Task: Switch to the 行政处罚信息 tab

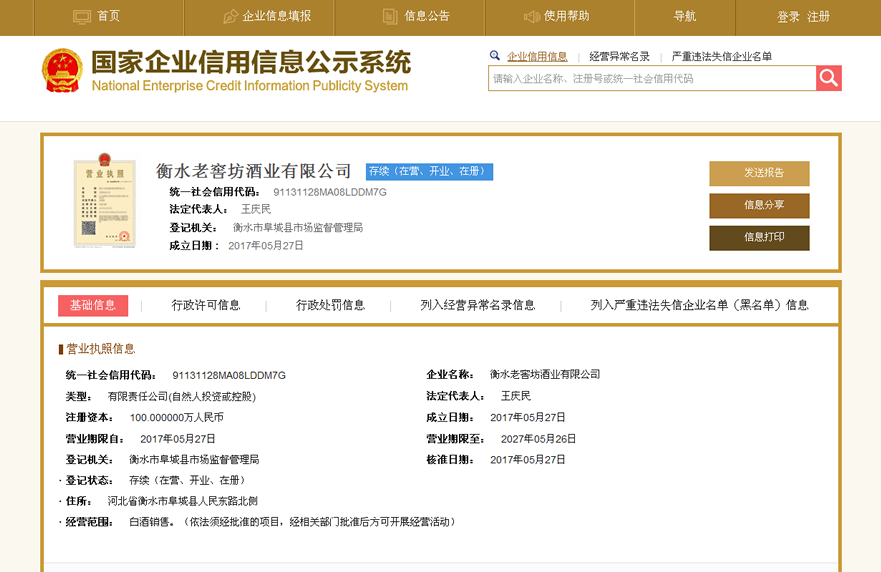Action: point(330,305)
